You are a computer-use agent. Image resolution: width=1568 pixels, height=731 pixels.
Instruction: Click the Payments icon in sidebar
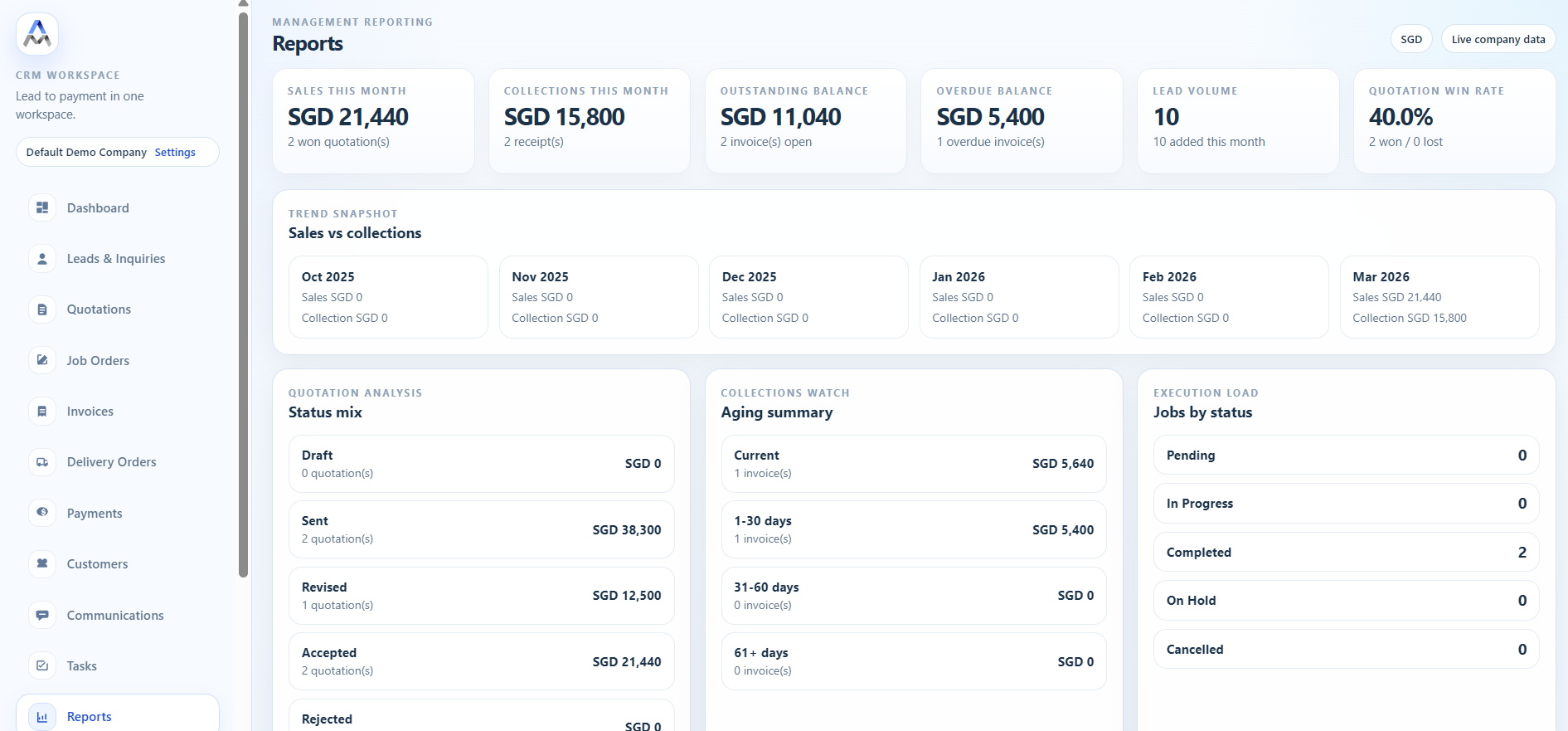(x=42, y=513)
